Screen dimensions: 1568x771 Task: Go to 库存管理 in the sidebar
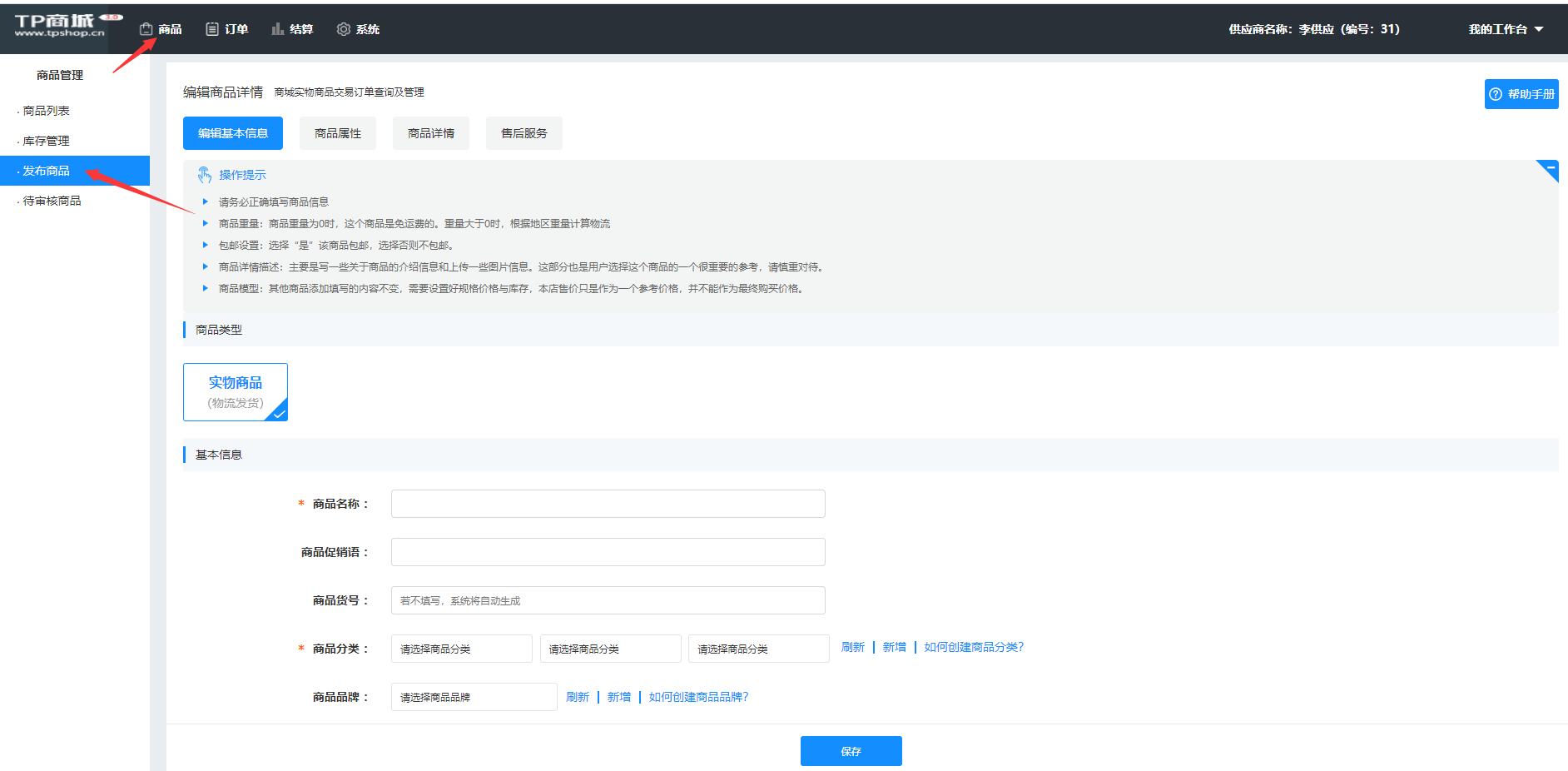pyautogui.click(x=47, y=141)
